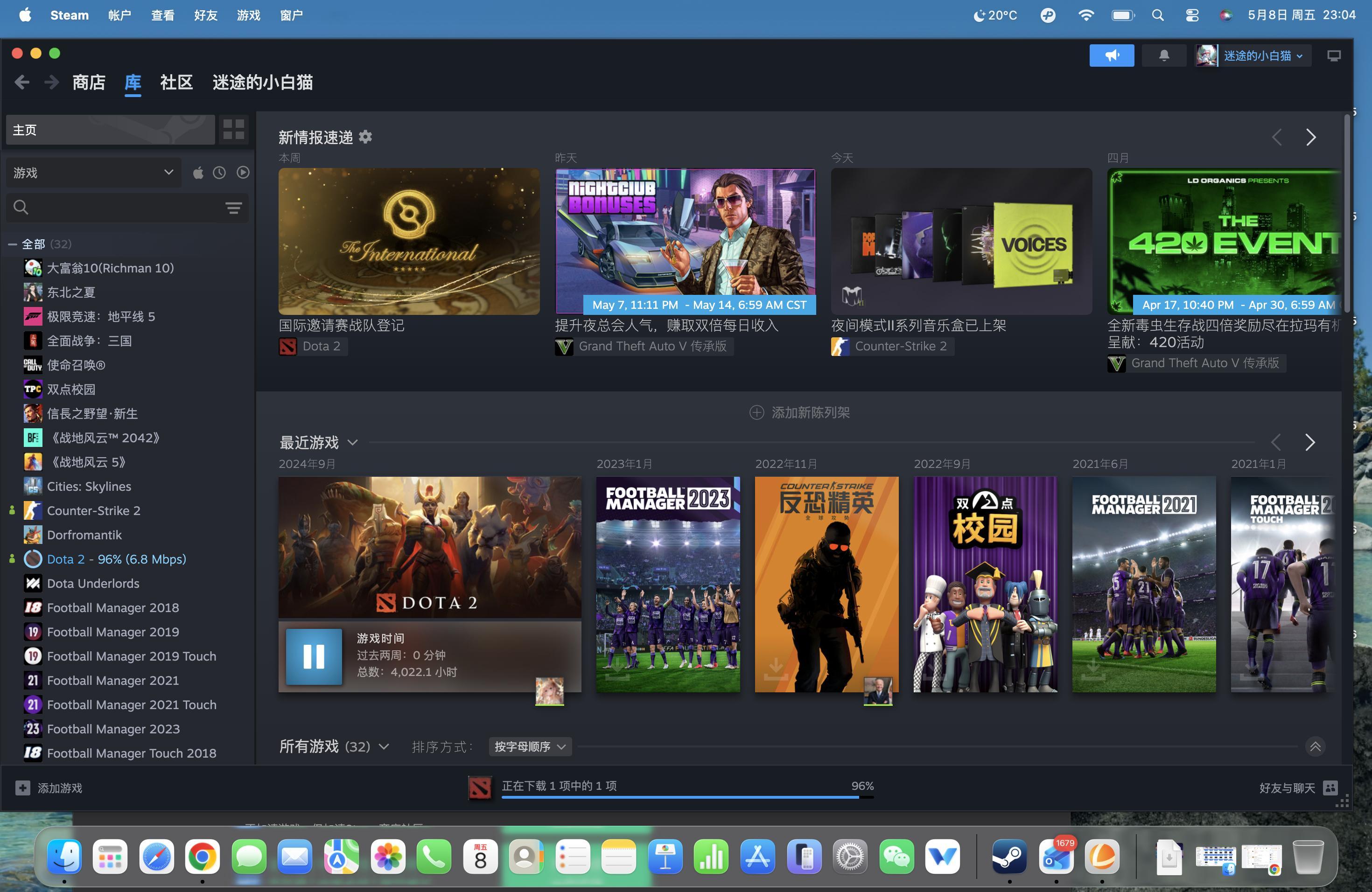Viewport: 1372px width, 892px height.
Task: Open Steam in the Dock
Action: pos(1009,857)
